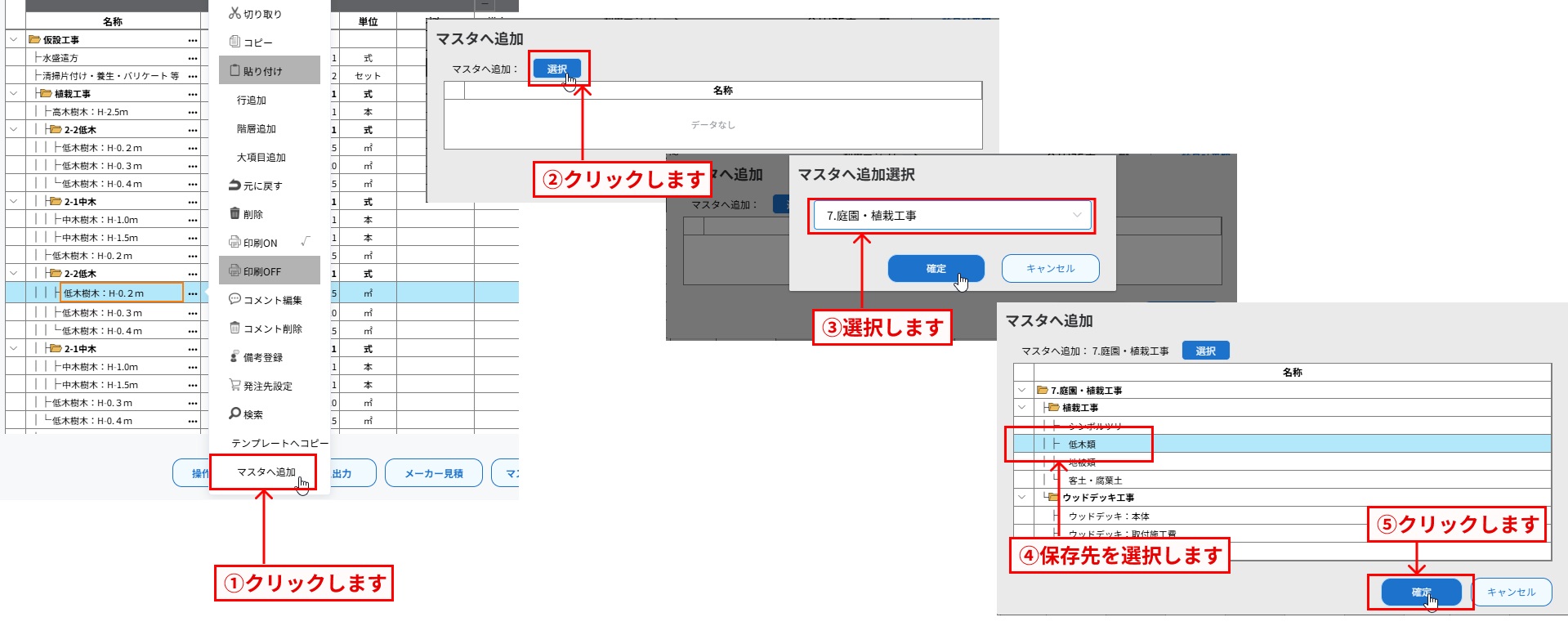Choose マスタへ追加 from context menu
Screen dimensions: 1568x626
[266, 472]
